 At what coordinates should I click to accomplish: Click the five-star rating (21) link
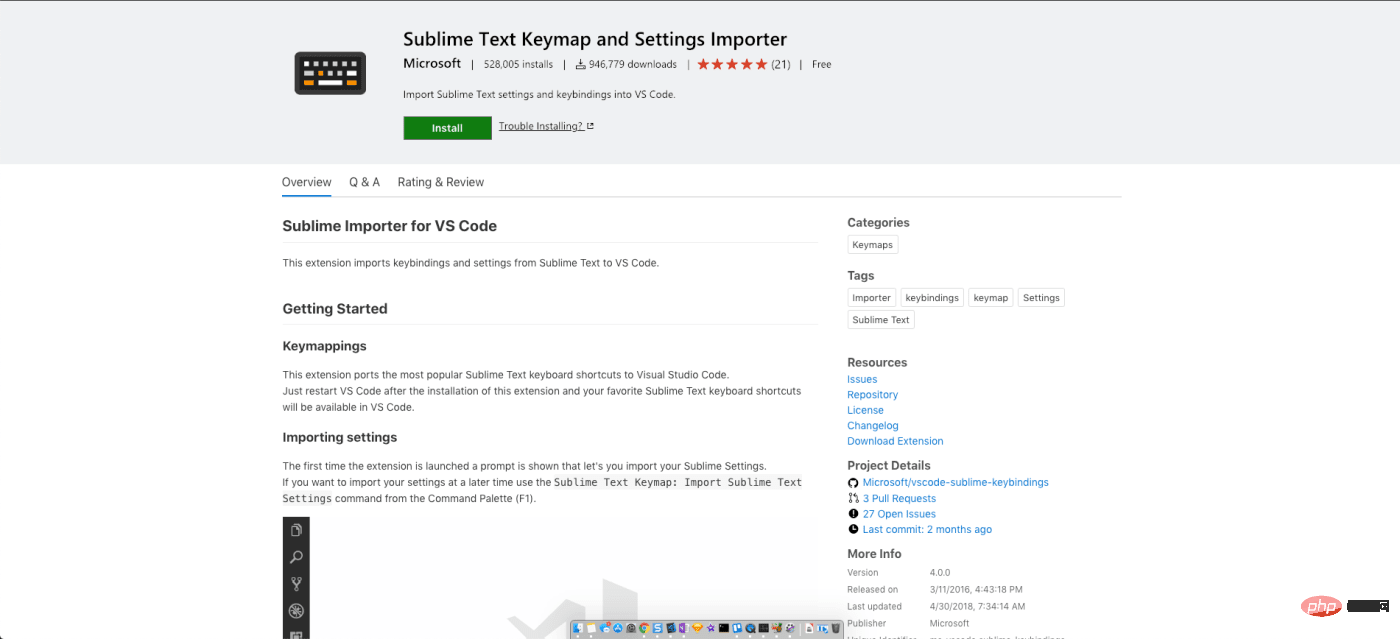(743, 64)
